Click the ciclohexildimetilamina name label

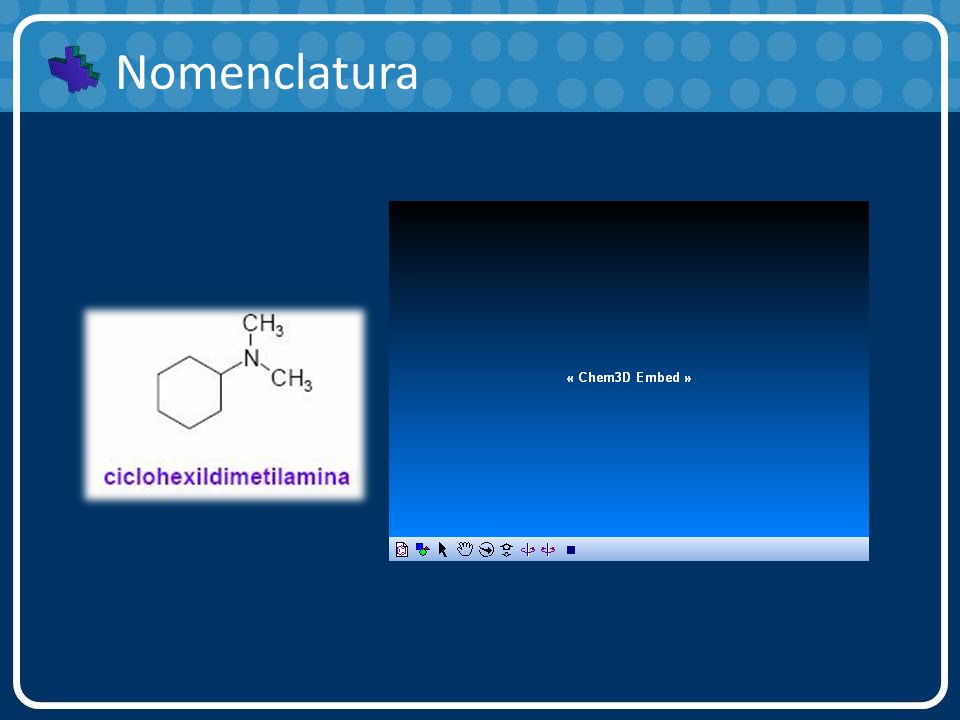coord(227,476)
